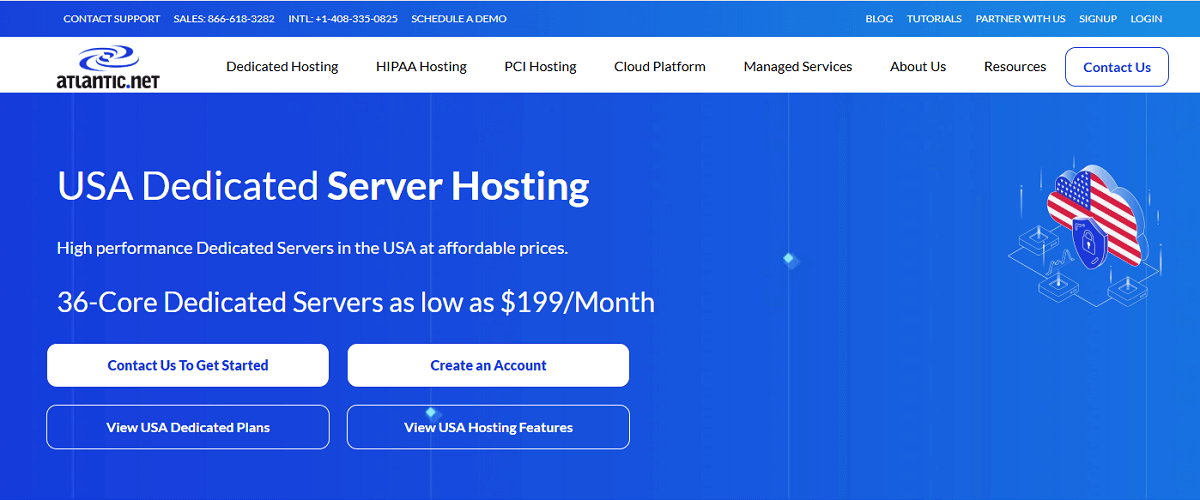Click Contact Us To Get Started
The image size is (1200, 500).
point(188,365)
